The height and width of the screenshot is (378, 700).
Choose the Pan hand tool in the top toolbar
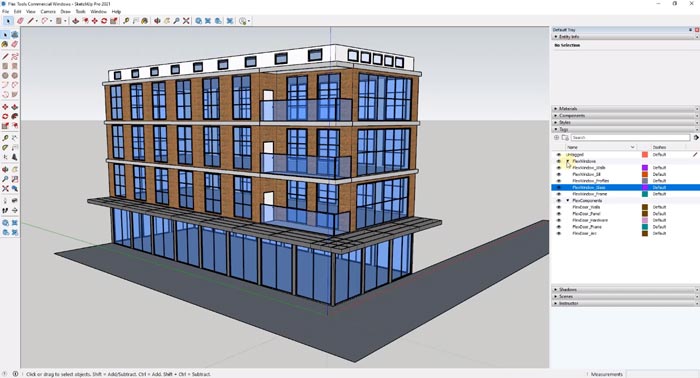167,21
